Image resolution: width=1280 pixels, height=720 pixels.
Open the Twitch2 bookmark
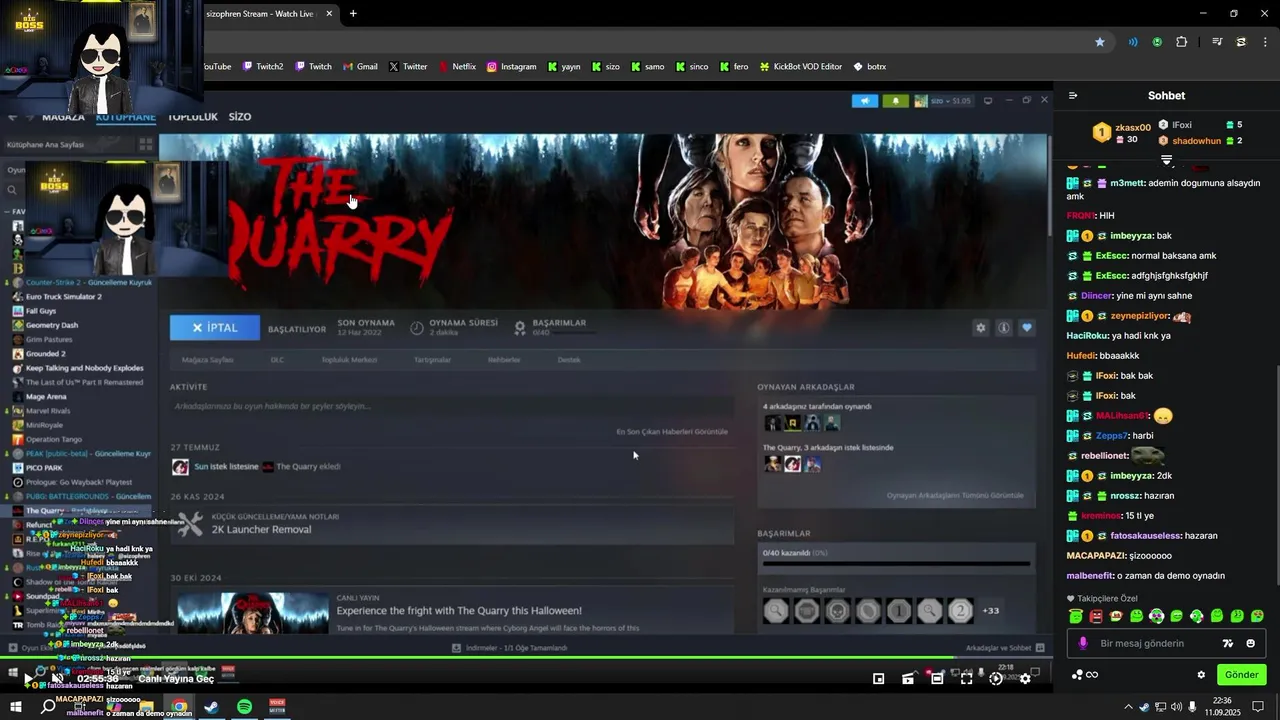pyautogui.click(x=263, y=67)
